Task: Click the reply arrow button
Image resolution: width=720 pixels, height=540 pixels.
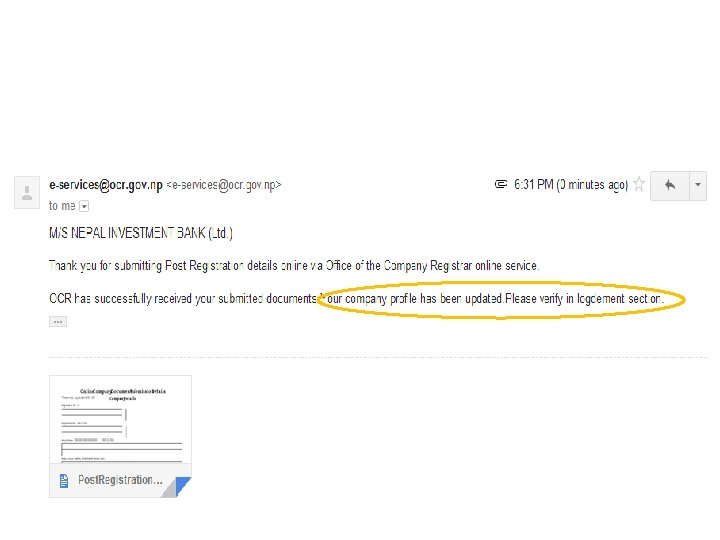Action: point(670,185)
